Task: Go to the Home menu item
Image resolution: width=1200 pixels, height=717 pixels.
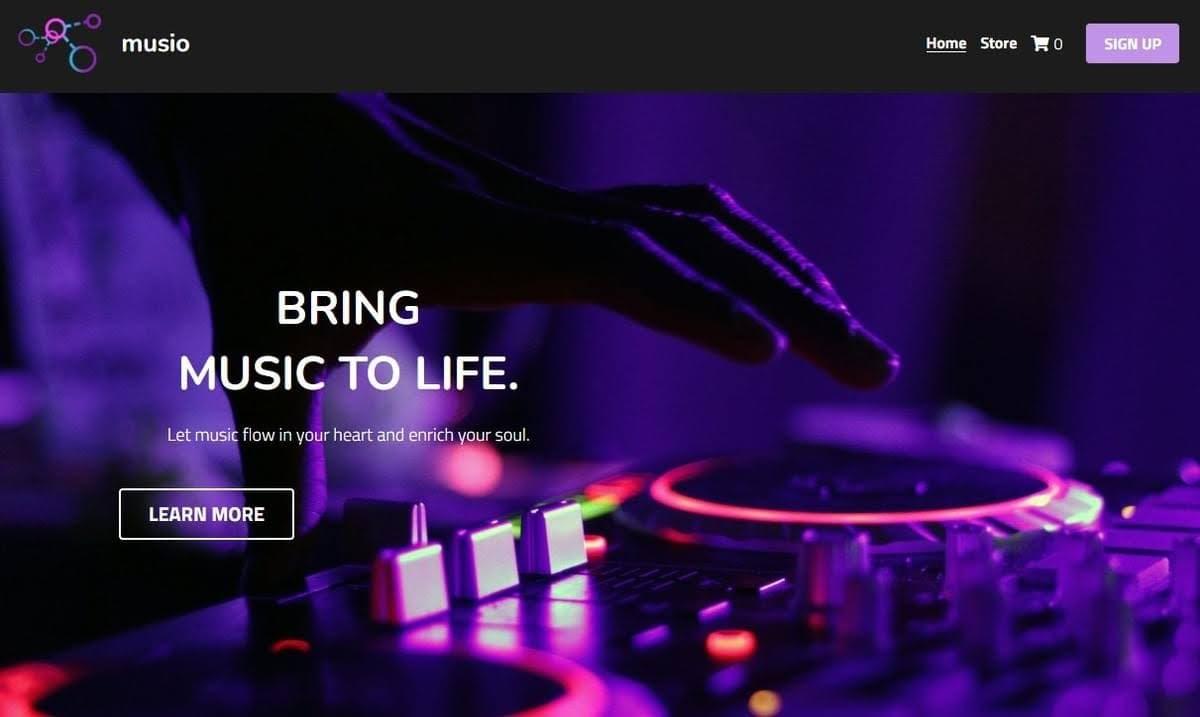Action: click(946, 43)
